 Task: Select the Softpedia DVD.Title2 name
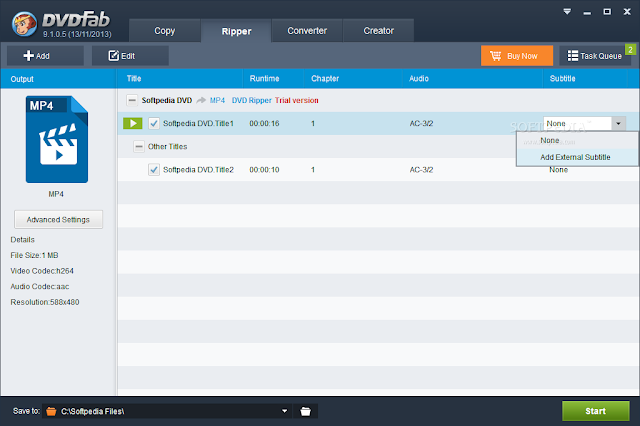point(198,169)
